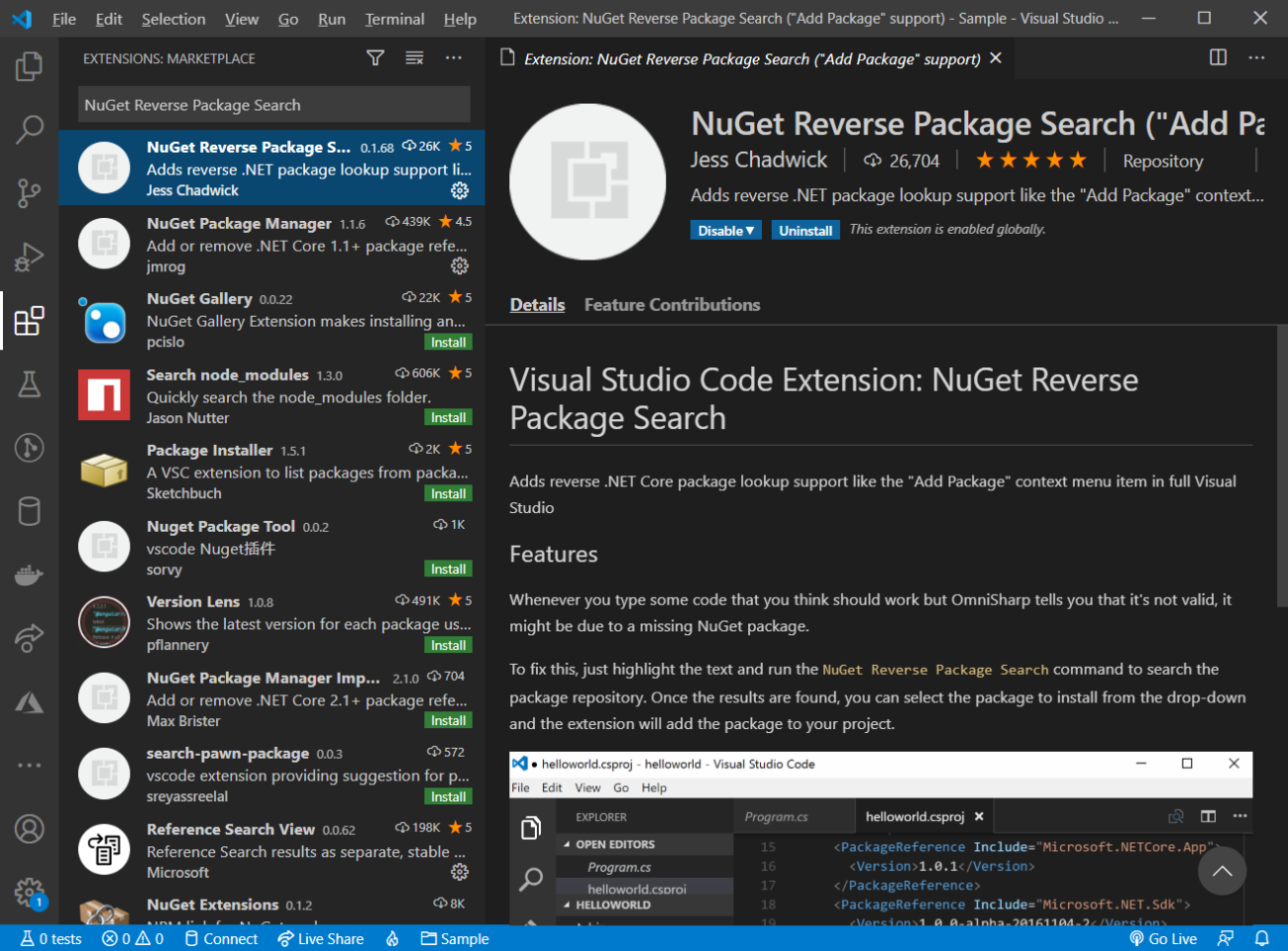Open Run and Debug view
The height and width of the screenshot is (951, 1288).
click(29, 257)
